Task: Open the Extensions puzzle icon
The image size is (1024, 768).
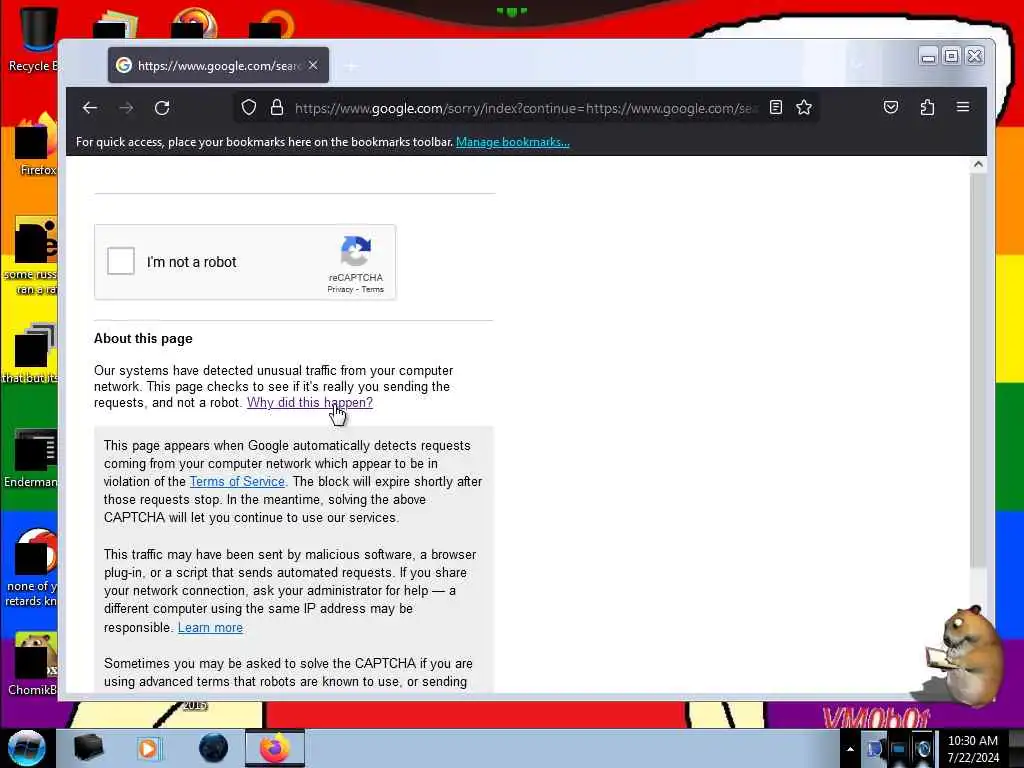Action: pos(927,107)
